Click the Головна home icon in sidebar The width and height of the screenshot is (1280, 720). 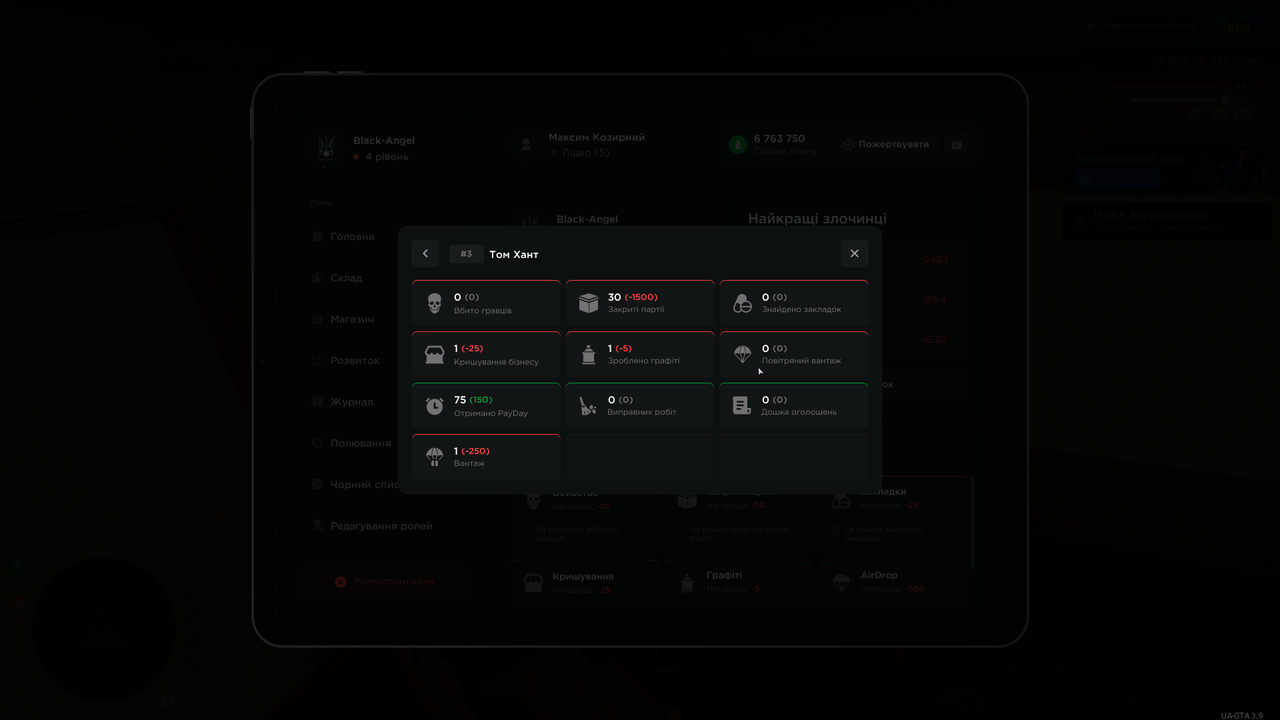[318, 237]
